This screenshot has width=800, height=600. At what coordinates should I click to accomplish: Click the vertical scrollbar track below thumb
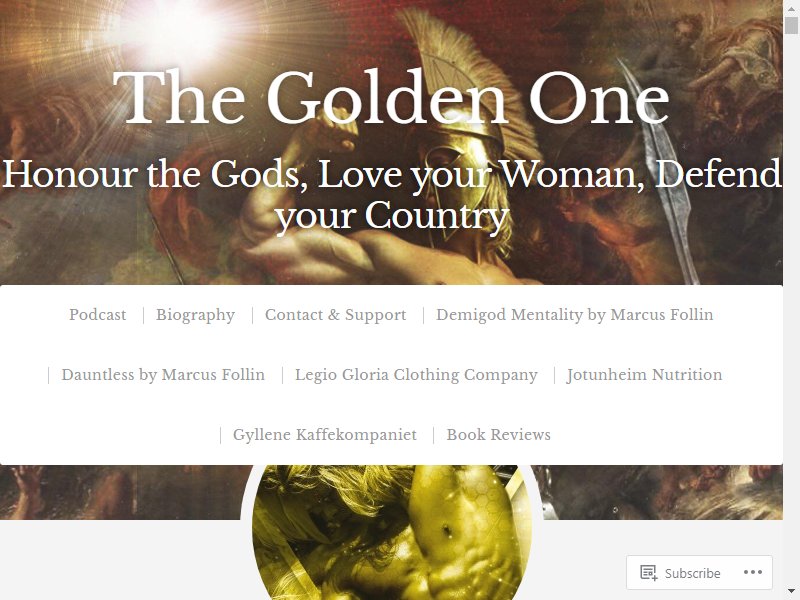point(791,306)
